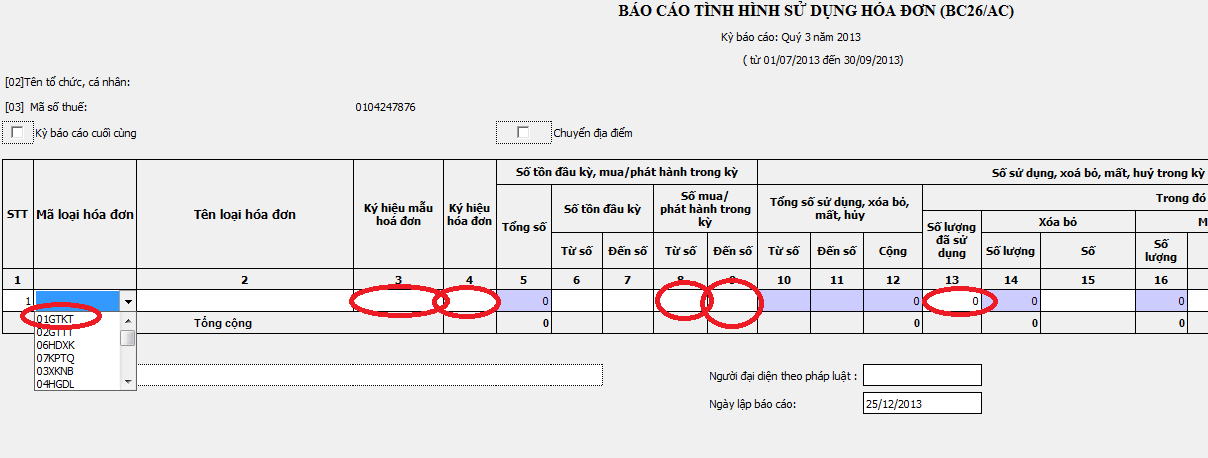Click the dropdown list scroll-up arrow
The width and height of the screenshot is (1208, 458).
point(127,319)
